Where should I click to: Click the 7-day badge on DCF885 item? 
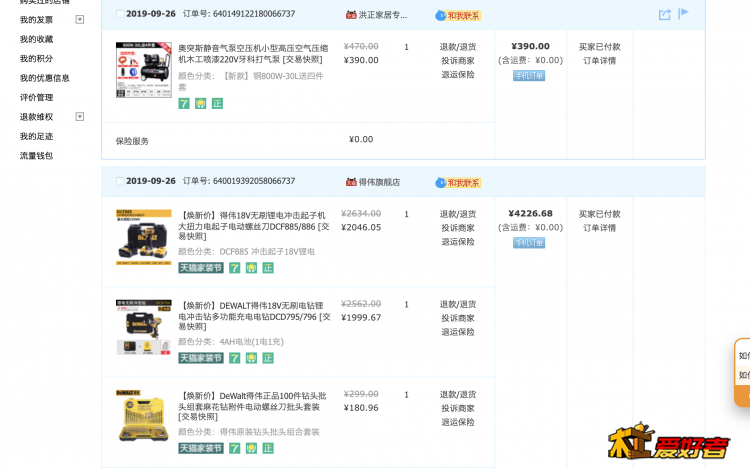[x=234, y=268]
